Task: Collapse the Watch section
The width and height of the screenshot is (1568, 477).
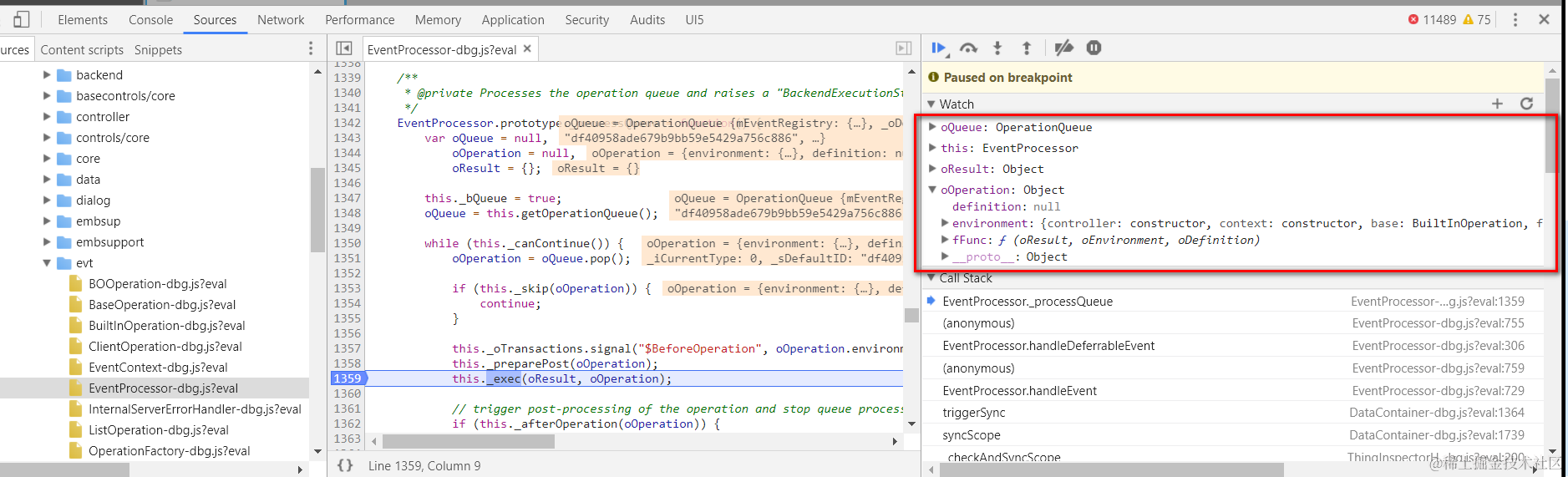Action: (x=931, y=104)
